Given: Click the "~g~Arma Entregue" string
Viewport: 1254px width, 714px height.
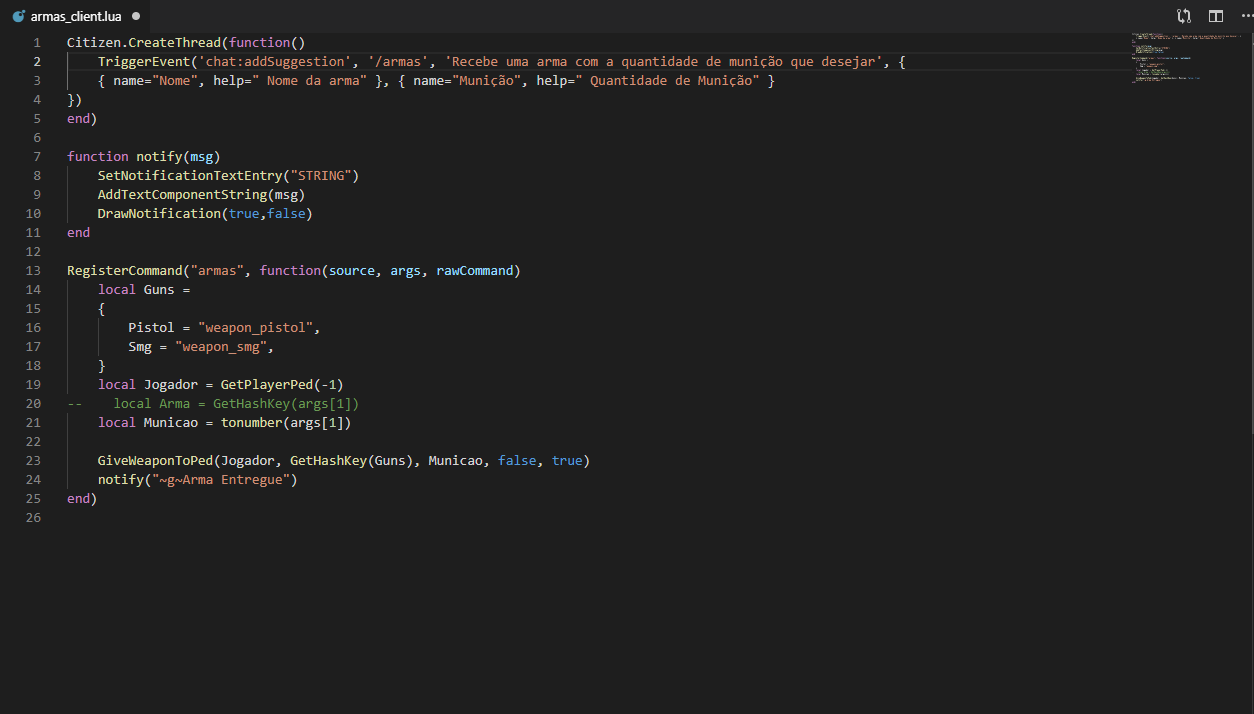Looking at the screenshot, I should [x=224, y=480].
